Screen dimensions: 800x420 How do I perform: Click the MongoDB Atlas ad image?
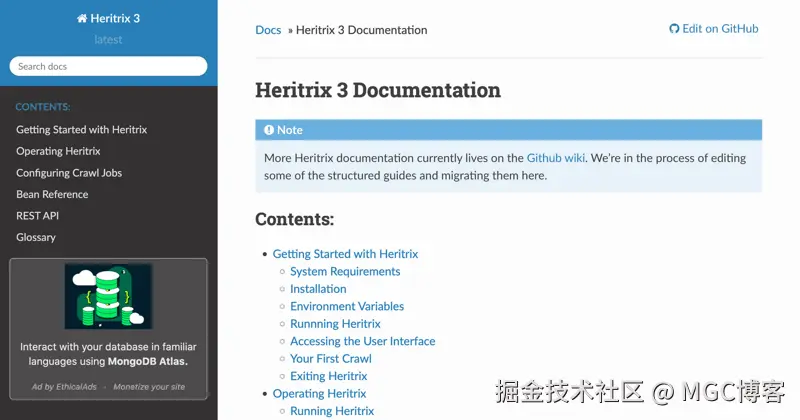[108, 296]
